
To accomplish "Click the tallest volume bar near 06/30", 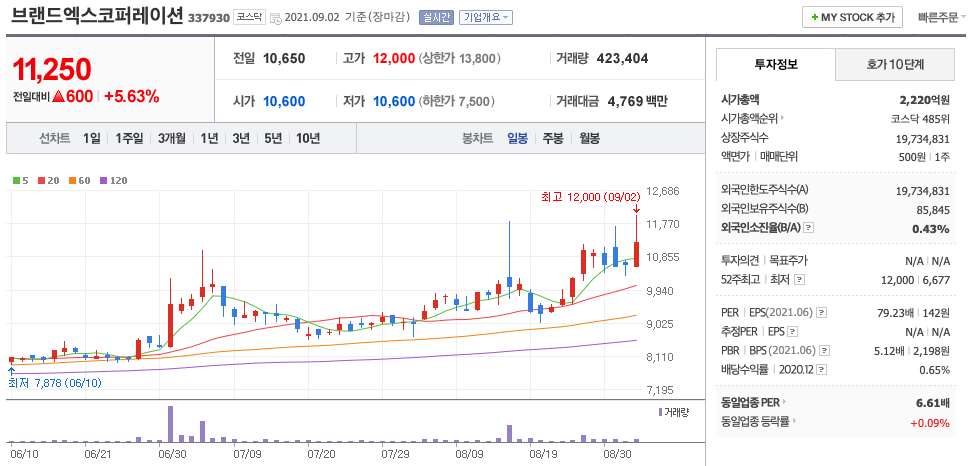I will [x=170, y=424].
